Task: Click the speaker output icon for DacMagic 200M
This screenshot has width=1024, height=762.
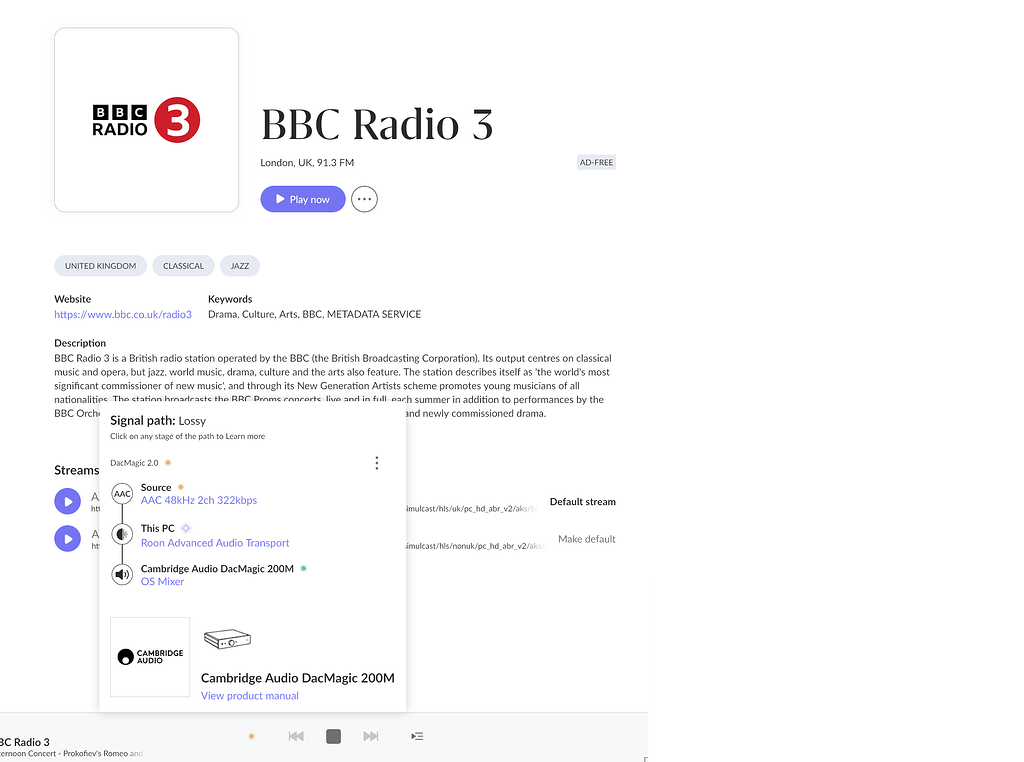Action: 122,574
